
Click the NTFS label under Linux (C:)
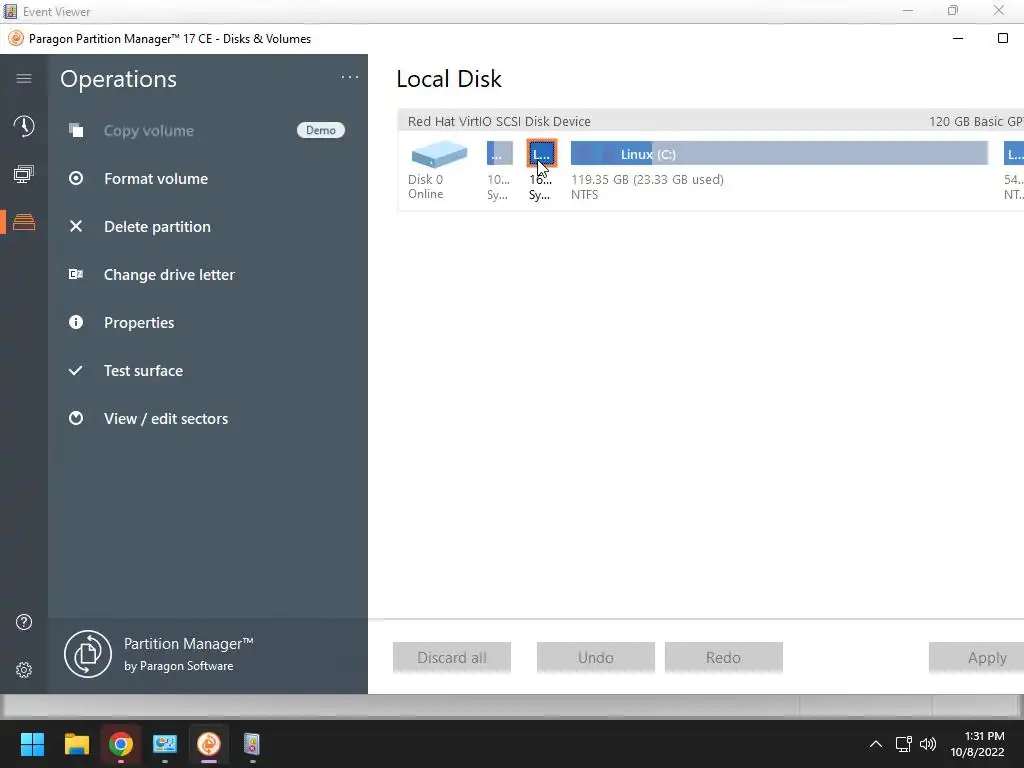point(584,195)
